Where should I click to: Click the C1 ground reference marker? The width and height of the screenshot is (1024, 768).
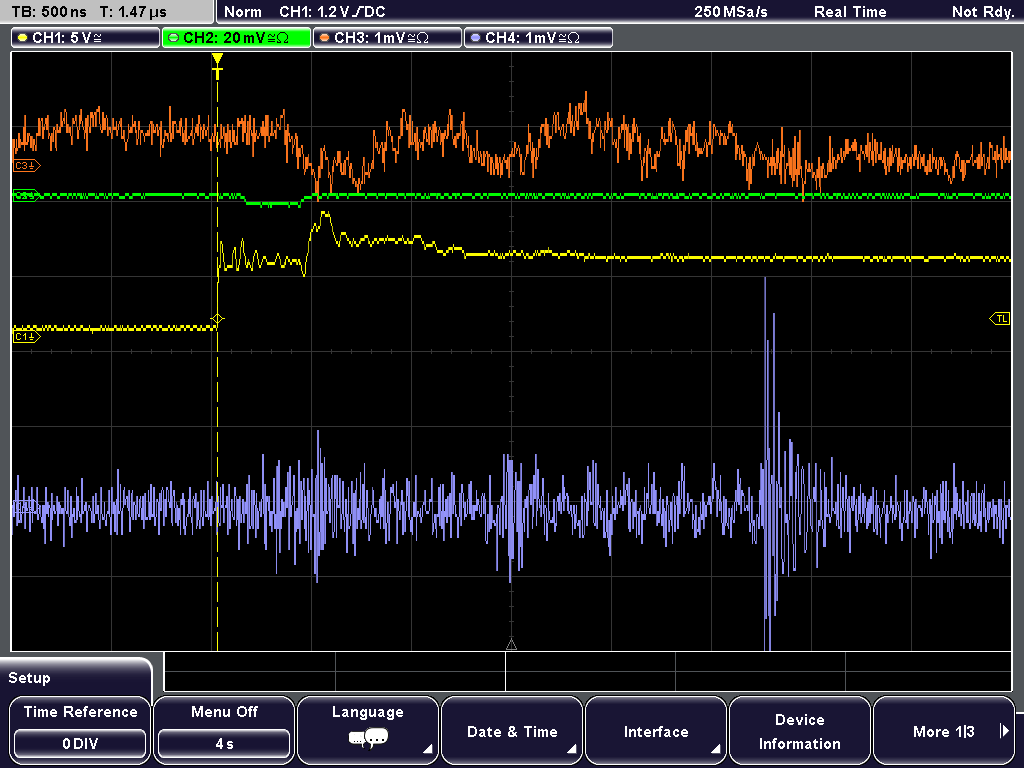coord(26,337)
